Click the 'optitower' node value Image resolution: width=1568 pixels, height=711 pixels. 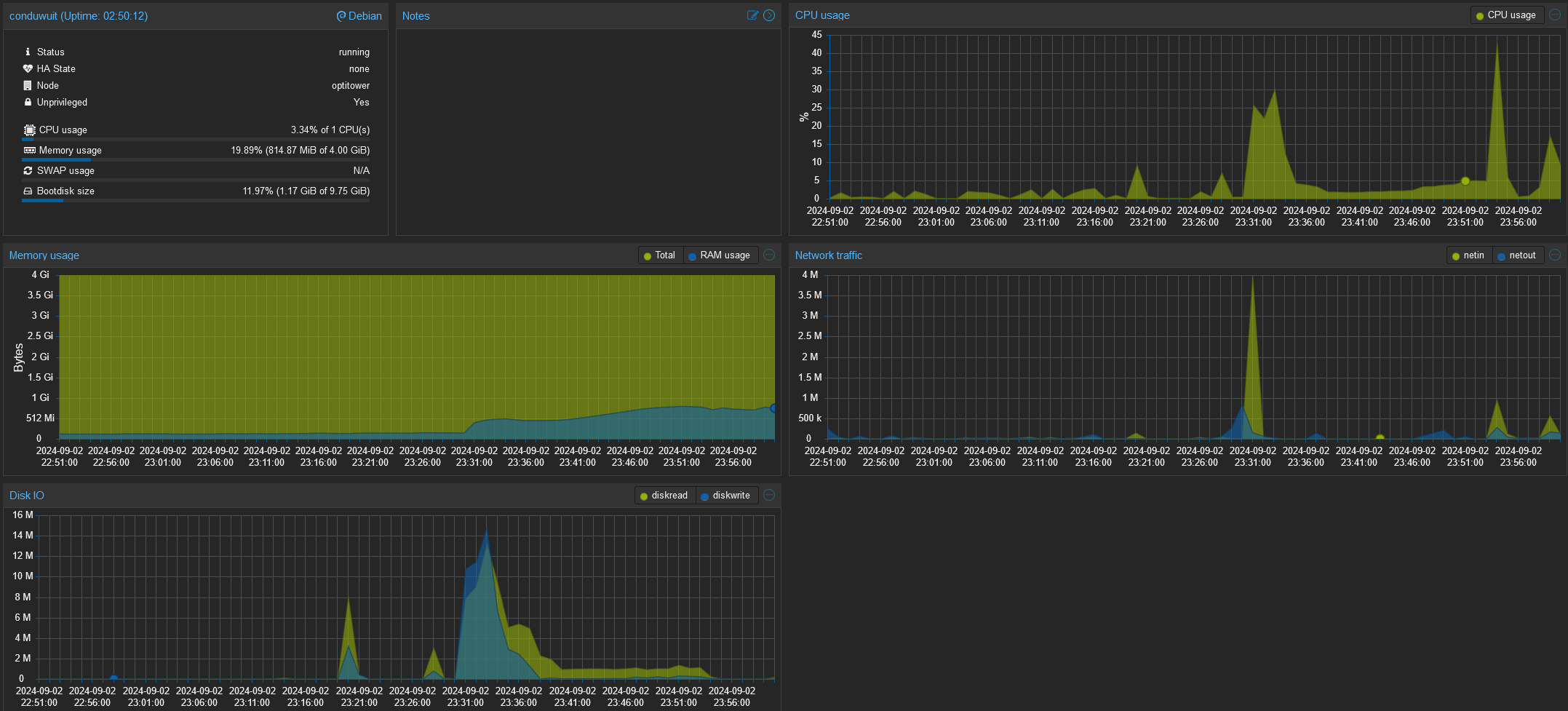(x=350, y=86)
